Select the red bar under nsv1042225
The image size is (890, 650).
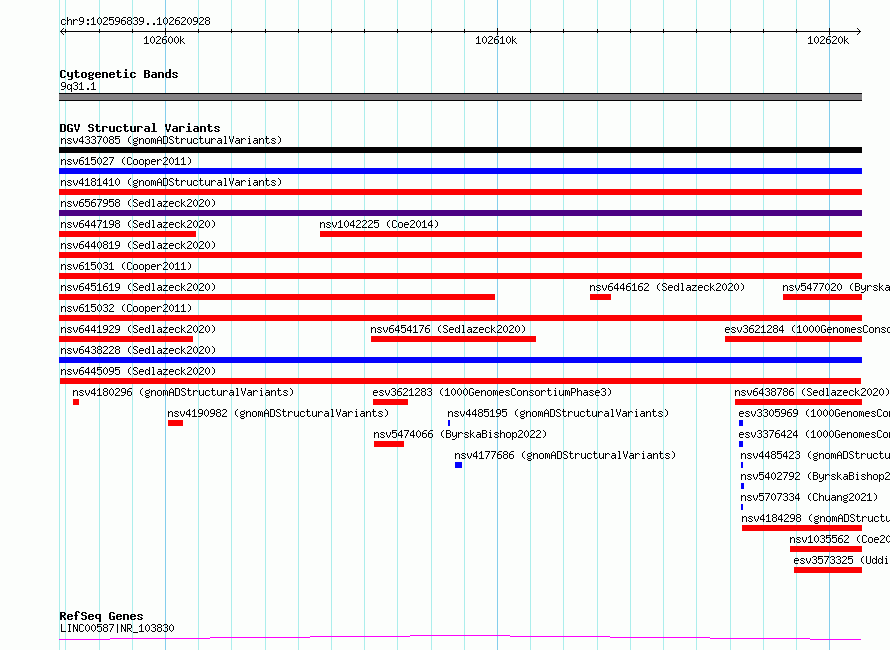[591, 234]
